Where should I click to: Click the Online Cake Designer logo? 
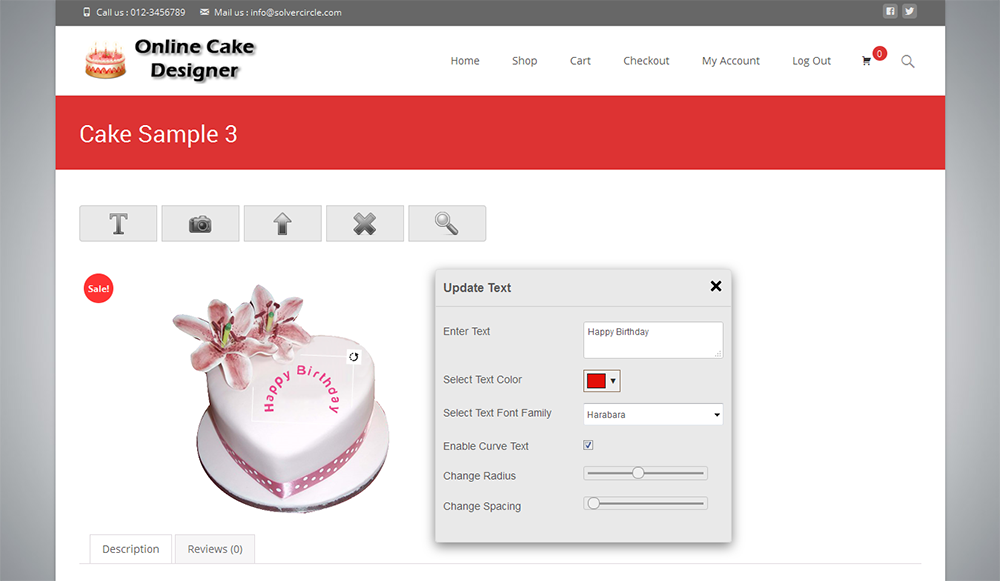[170, 59]
